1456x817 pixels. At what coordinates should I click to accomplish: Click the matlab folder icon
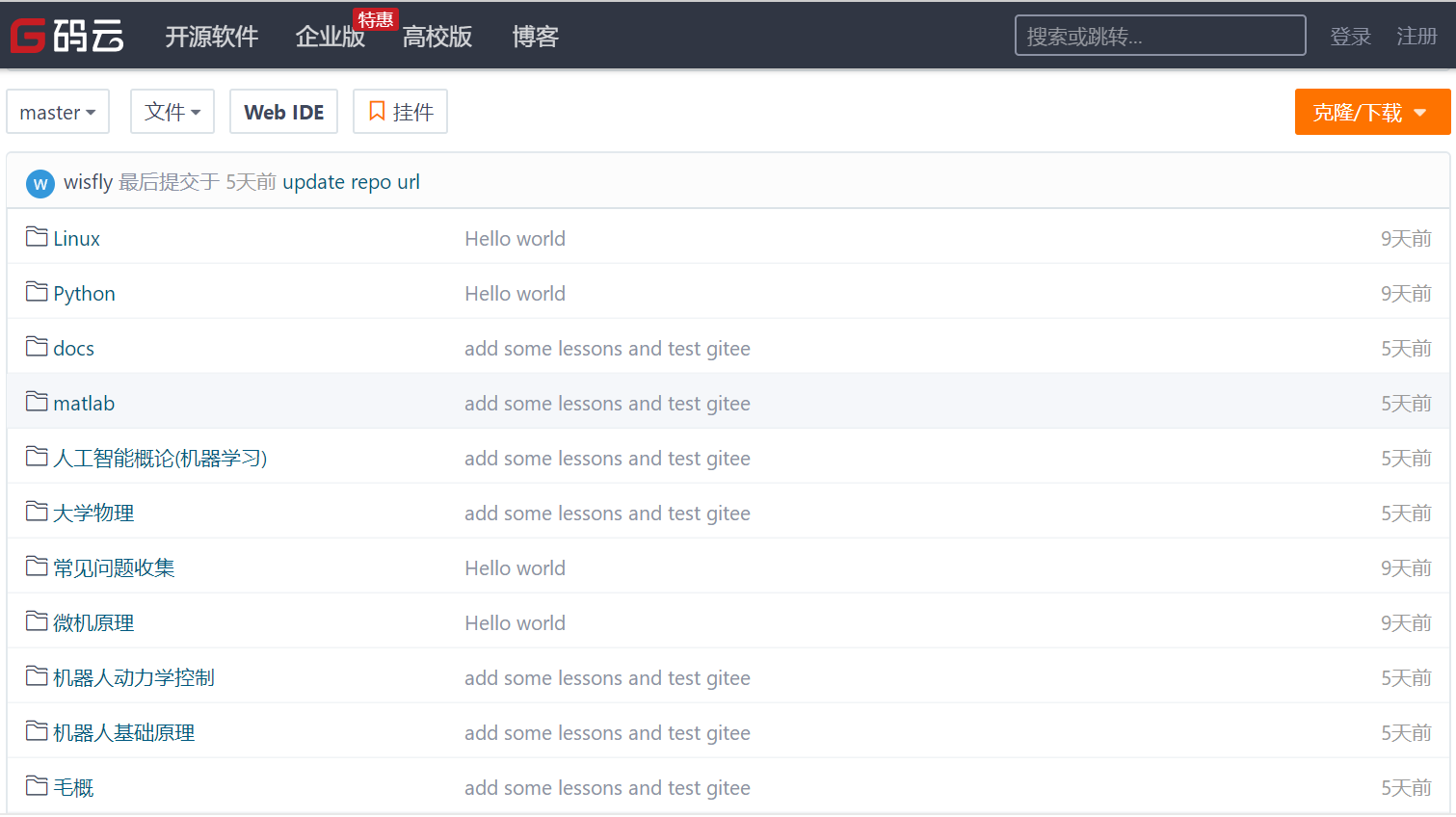click(x=37, y=402)
